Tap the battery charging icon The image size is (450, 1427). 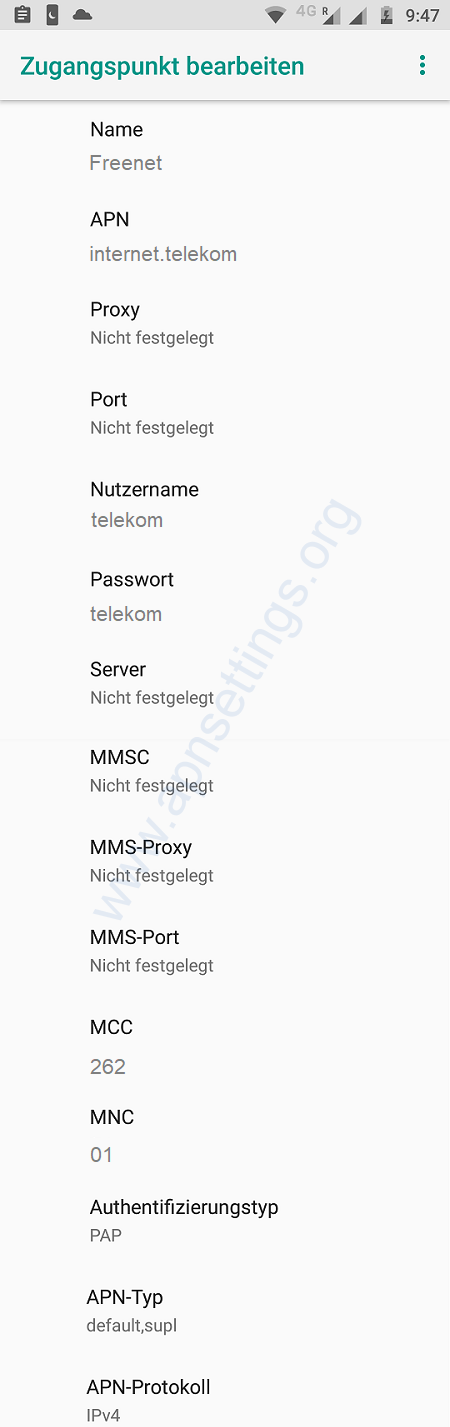point(386,16)
